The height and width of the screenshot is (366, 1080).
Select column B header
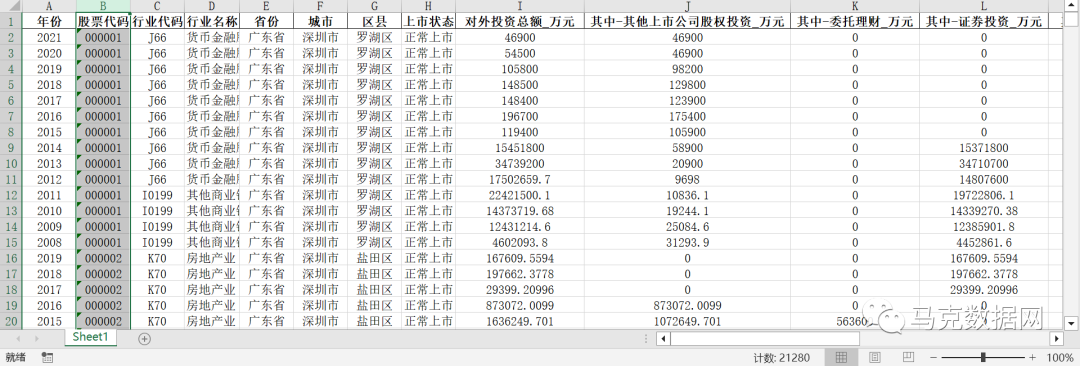(103, 6)
